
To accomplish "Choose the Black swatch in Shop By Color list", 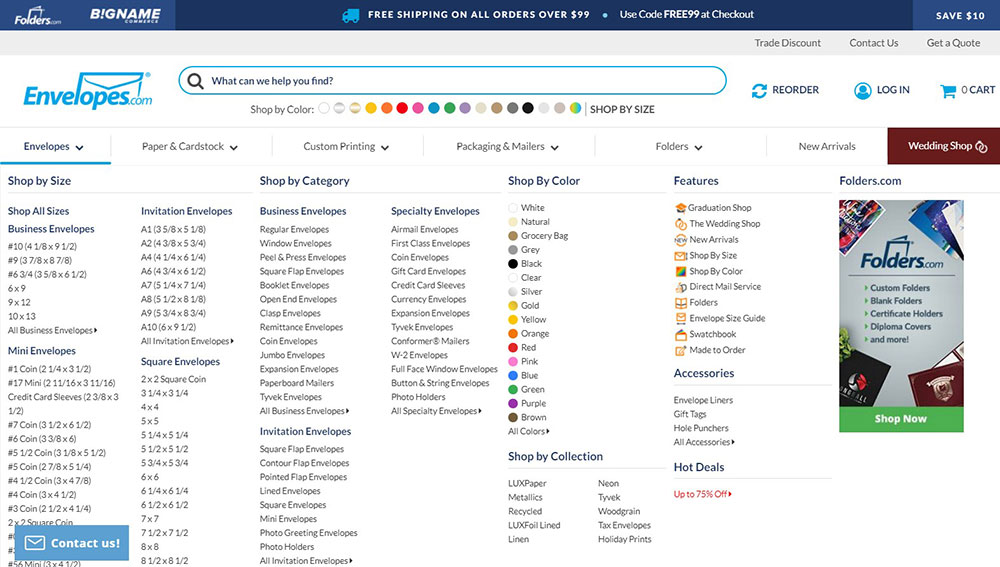I will [513, 264].
